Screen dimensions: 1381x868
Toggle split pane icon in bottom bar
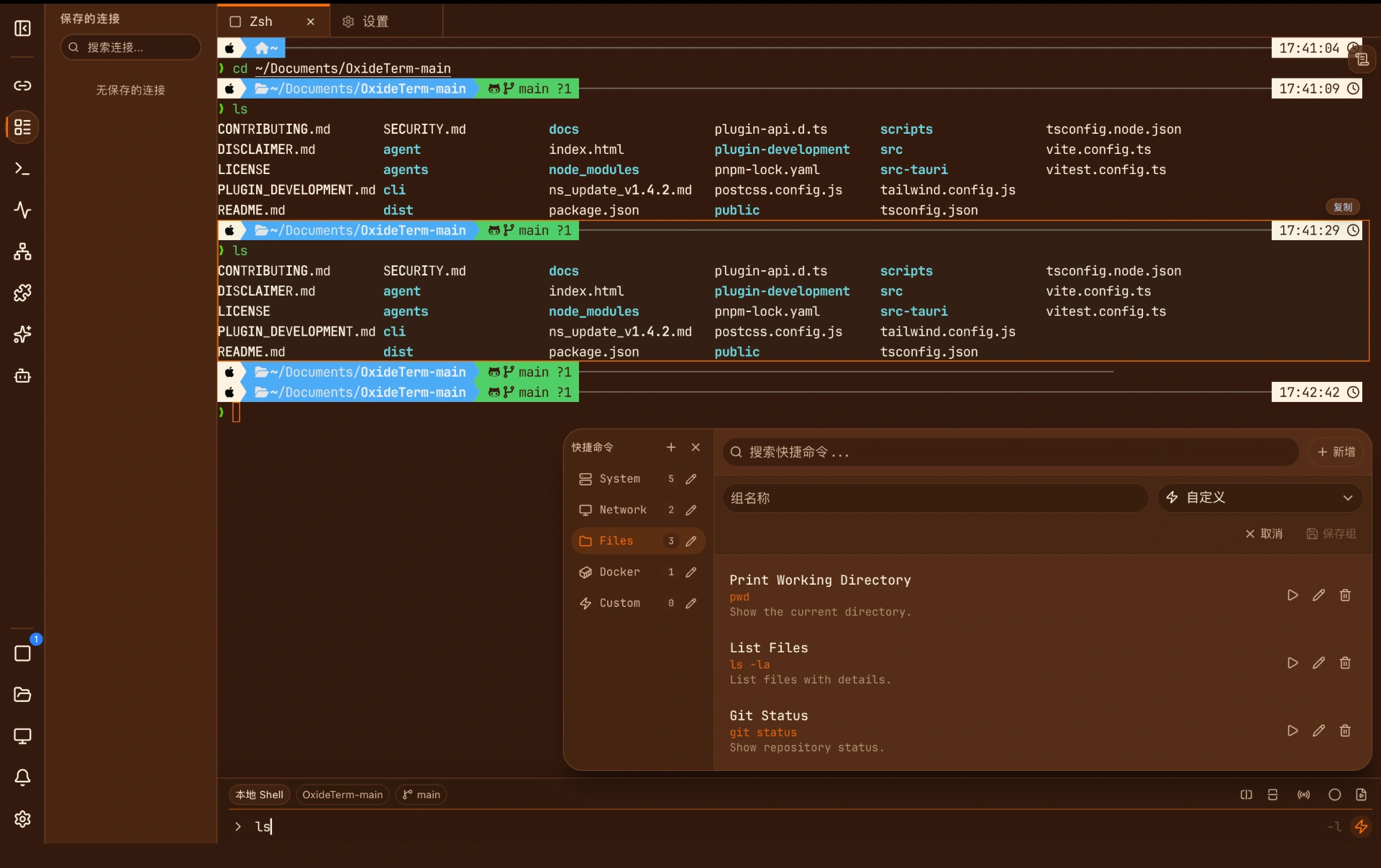[x=1246, y=795]
